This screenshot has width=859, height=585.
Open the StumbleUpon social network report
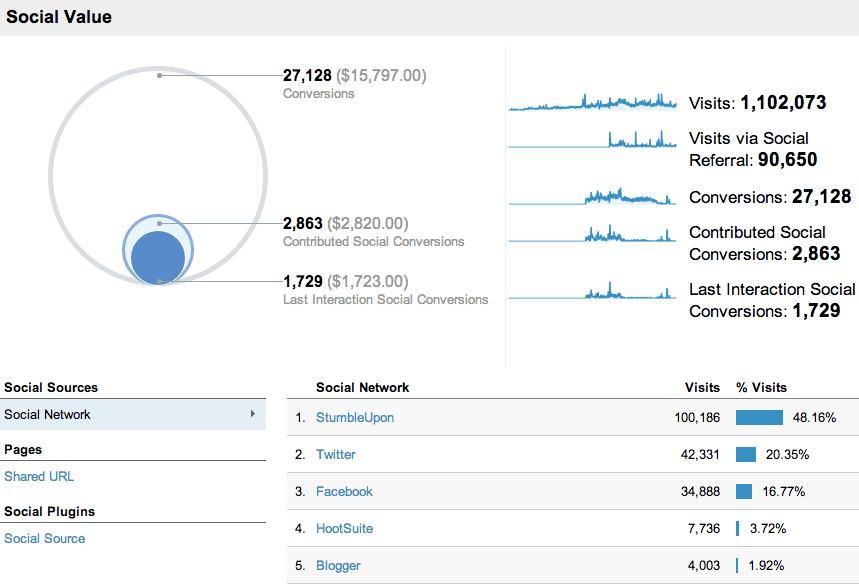click(x=356, y=417)
